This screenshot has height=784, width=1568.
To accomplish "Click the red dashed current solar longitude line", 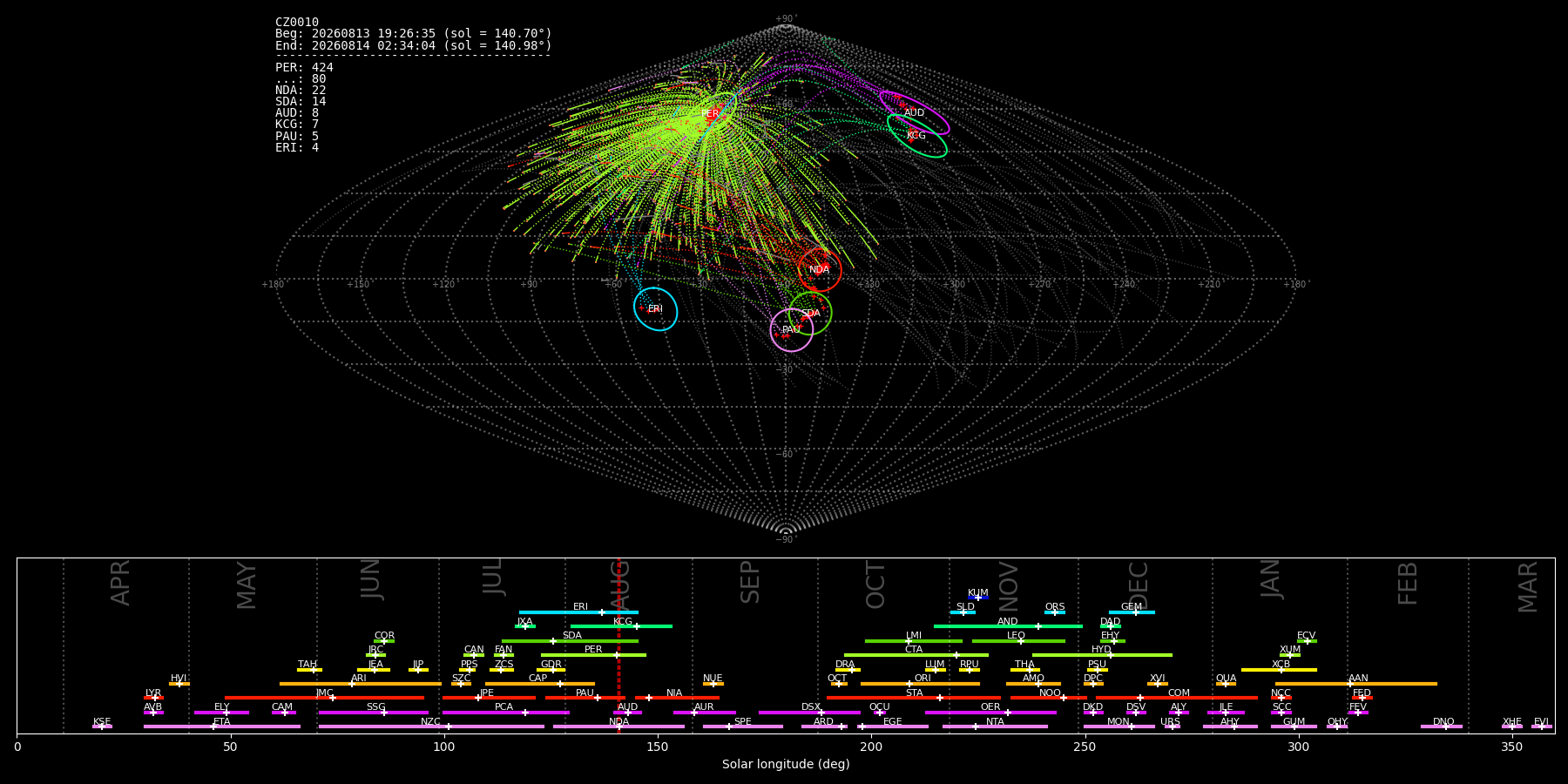I will click(618, 645).
